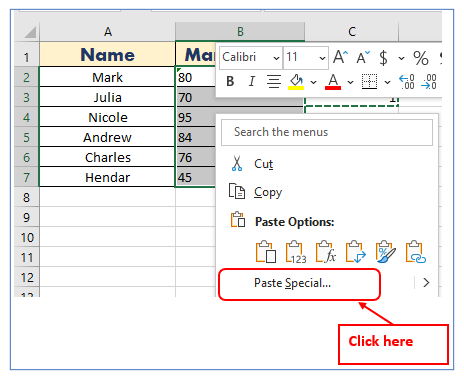Image resolution: width=464 pixels, height=378 pixels.
Task: Click the Cut scissors icon
Action: coord(237,163)
